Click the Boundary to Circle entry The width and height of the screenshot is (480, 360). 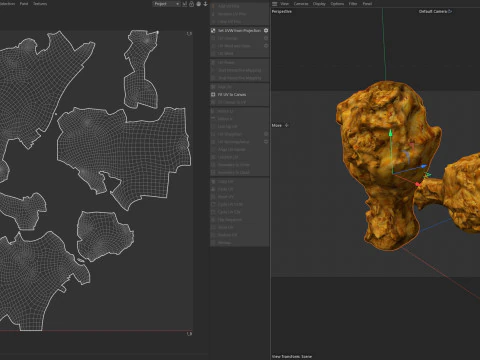pyautogui.click(x=233, y=165)
